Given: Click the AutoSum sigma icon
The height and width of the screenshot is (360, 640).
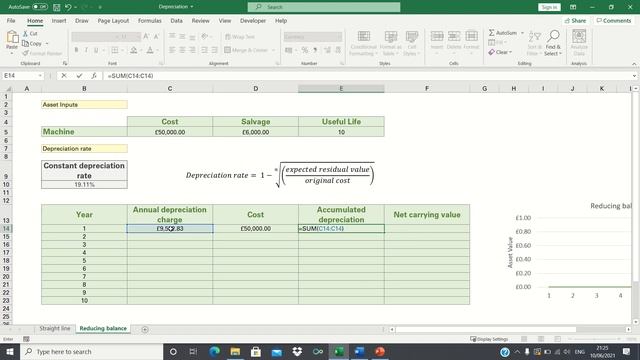Looking at the screenshot, I should point(491,32).
